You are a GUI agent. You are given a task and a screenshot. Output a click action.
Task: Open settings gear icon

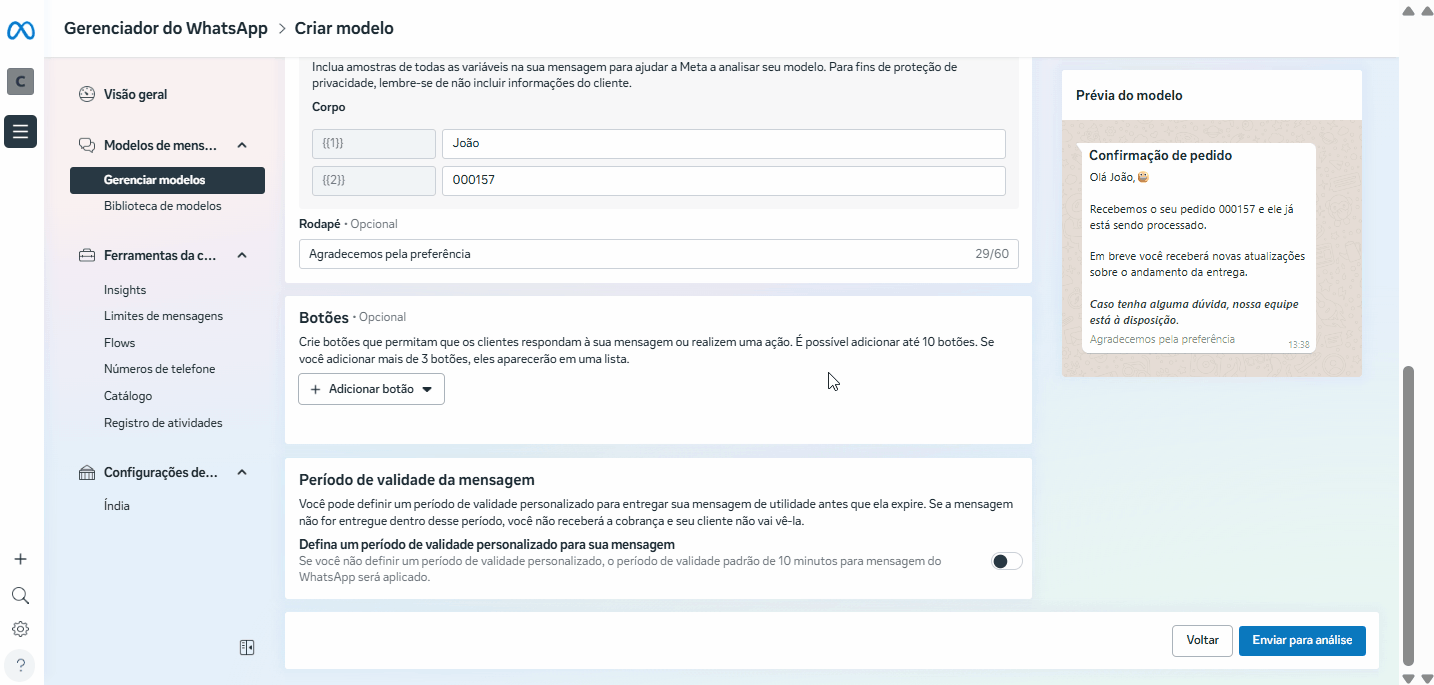pyautogui.click(x=20, y=629)
